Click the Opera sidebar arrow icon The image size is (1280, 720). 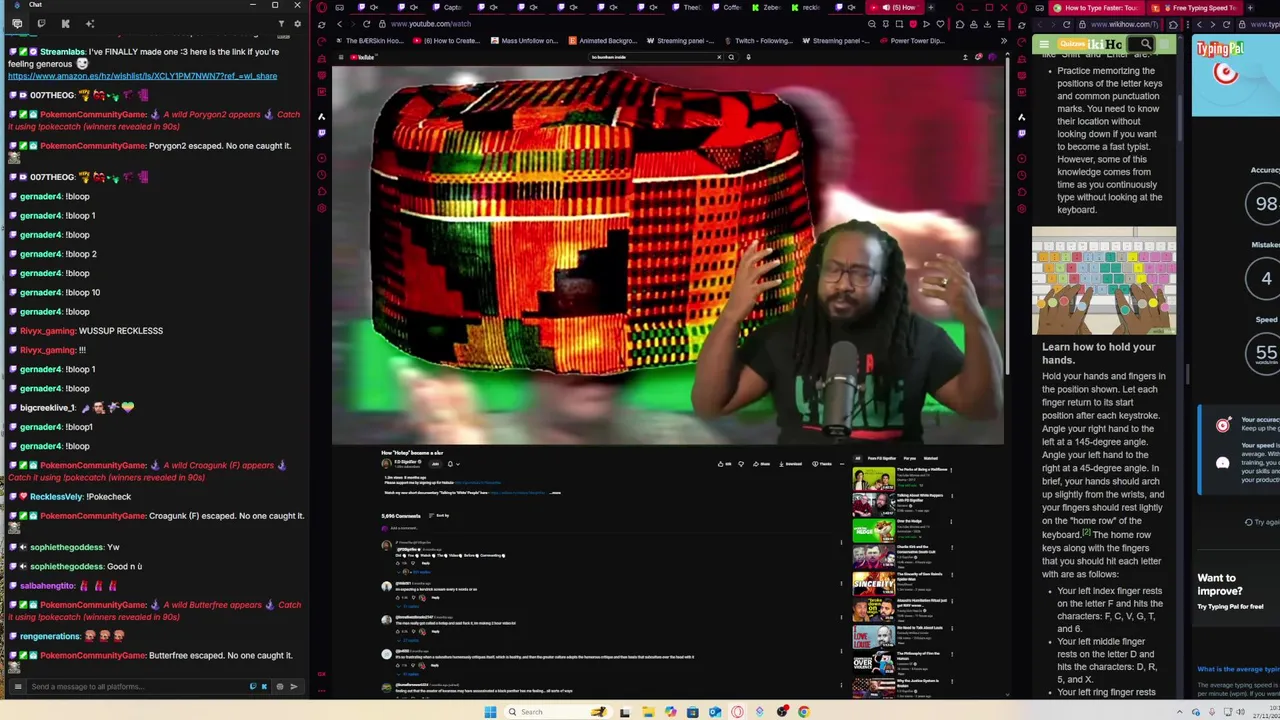pyautogui.click(x=321, y=117)
